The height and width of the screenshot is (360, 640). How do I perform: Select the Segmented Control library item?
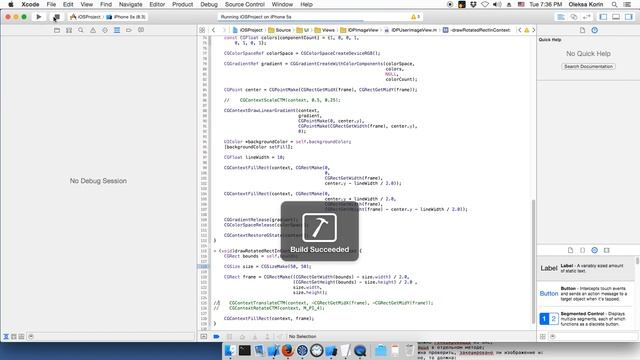tap(586, 318)
